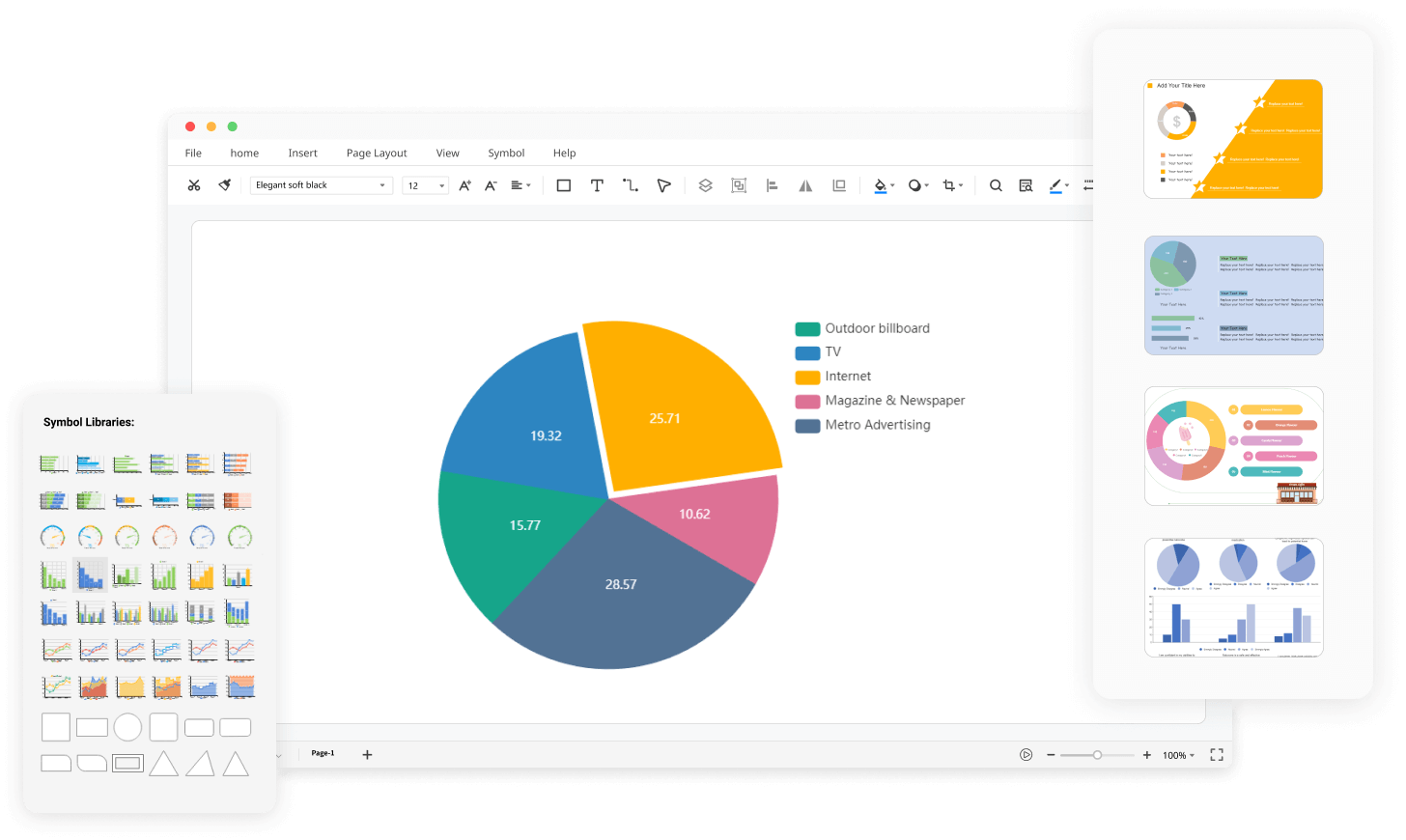This screenshot has height=840, width=1406.
Task: Open the 100% zoom level dropdown
Action: pyautogui.click(x=1178, y=755)
